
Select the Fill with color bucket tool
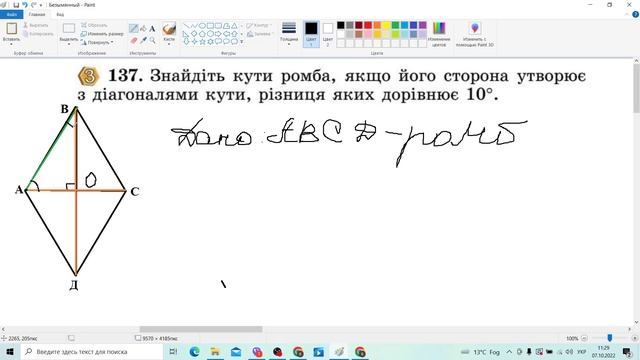tap(143, 28)
